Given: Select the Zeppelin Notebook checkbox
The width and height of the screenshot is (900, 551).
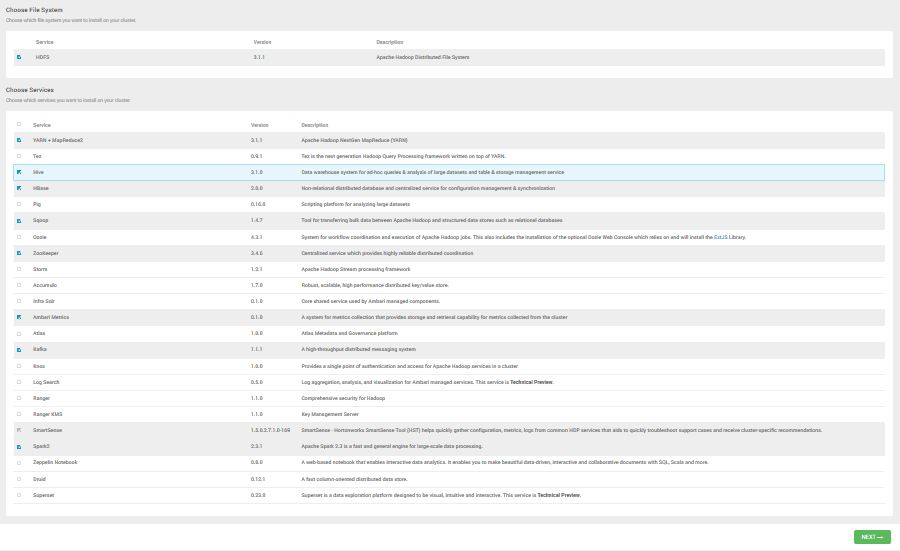Looking at the screenshot, I should coord(19,463).
